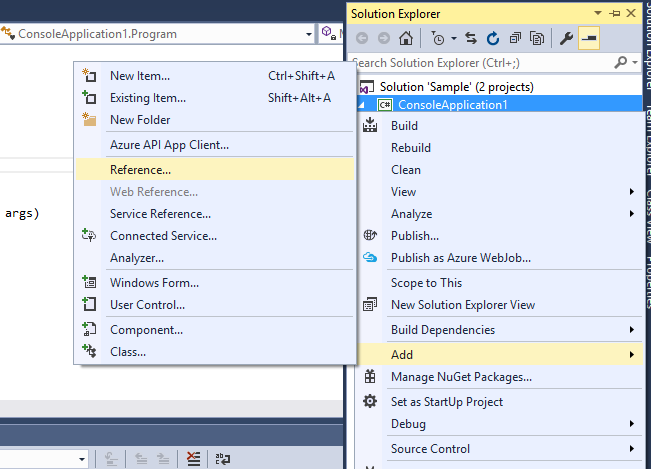This screenshot has width=651, height=469.
Task: Select Manage NuGet Packages... menu entry
Action: (461, 377)
